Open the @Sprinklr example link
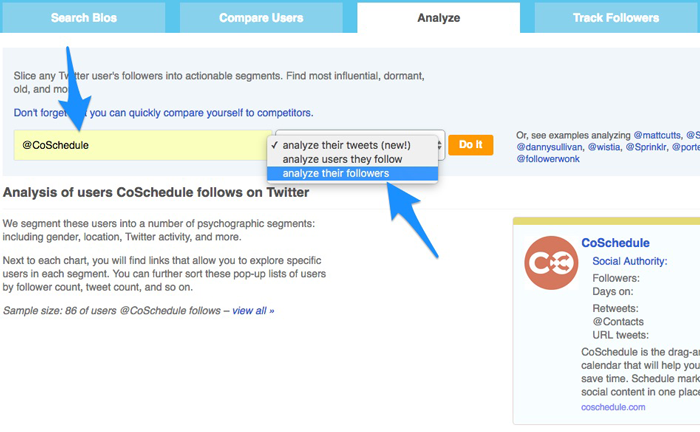This screenshot has width=700, height=432. pyautogui.click(x=646, y=147)
